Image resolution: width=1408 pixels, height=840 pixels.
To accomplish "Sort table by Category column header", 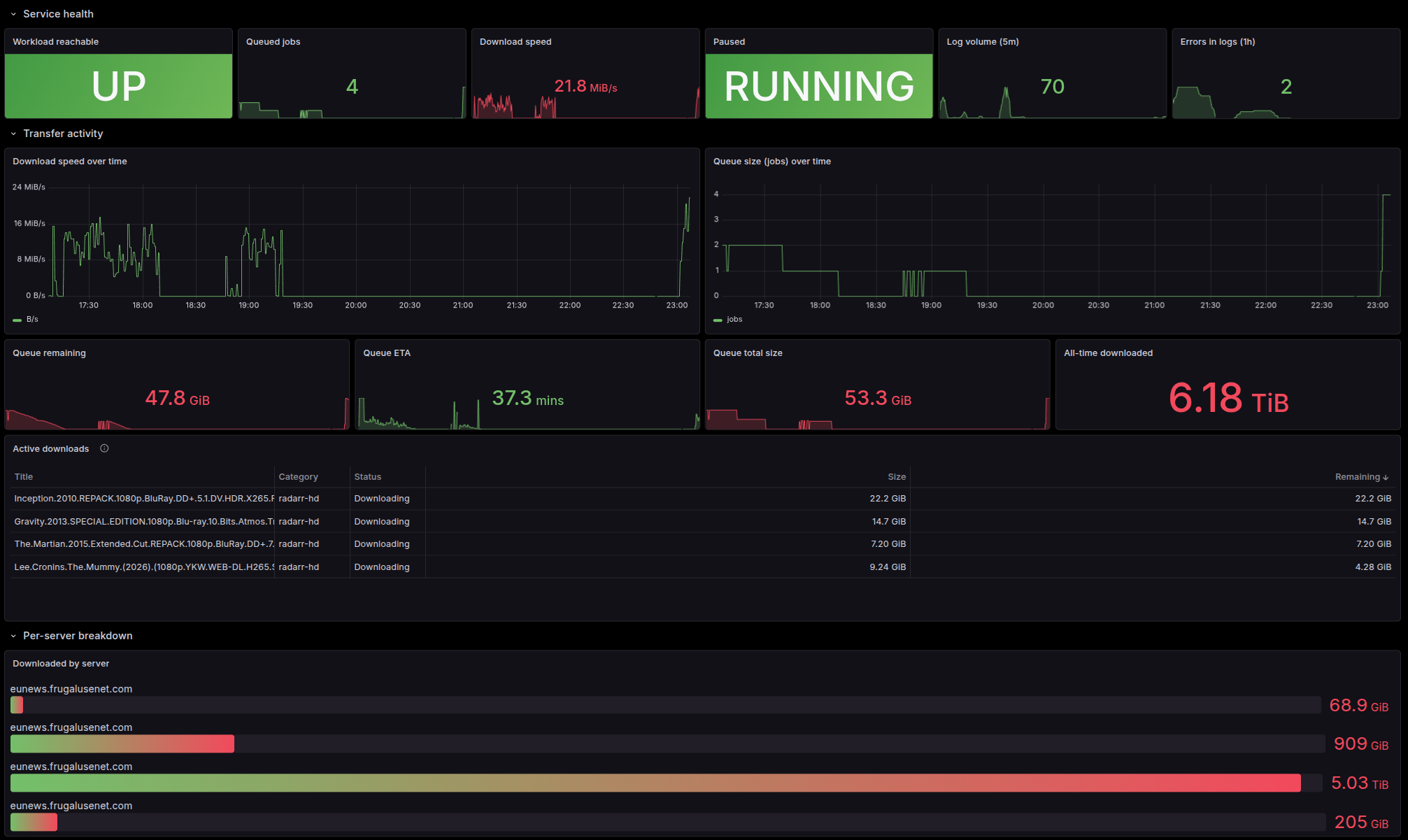I will click(298, 477).
